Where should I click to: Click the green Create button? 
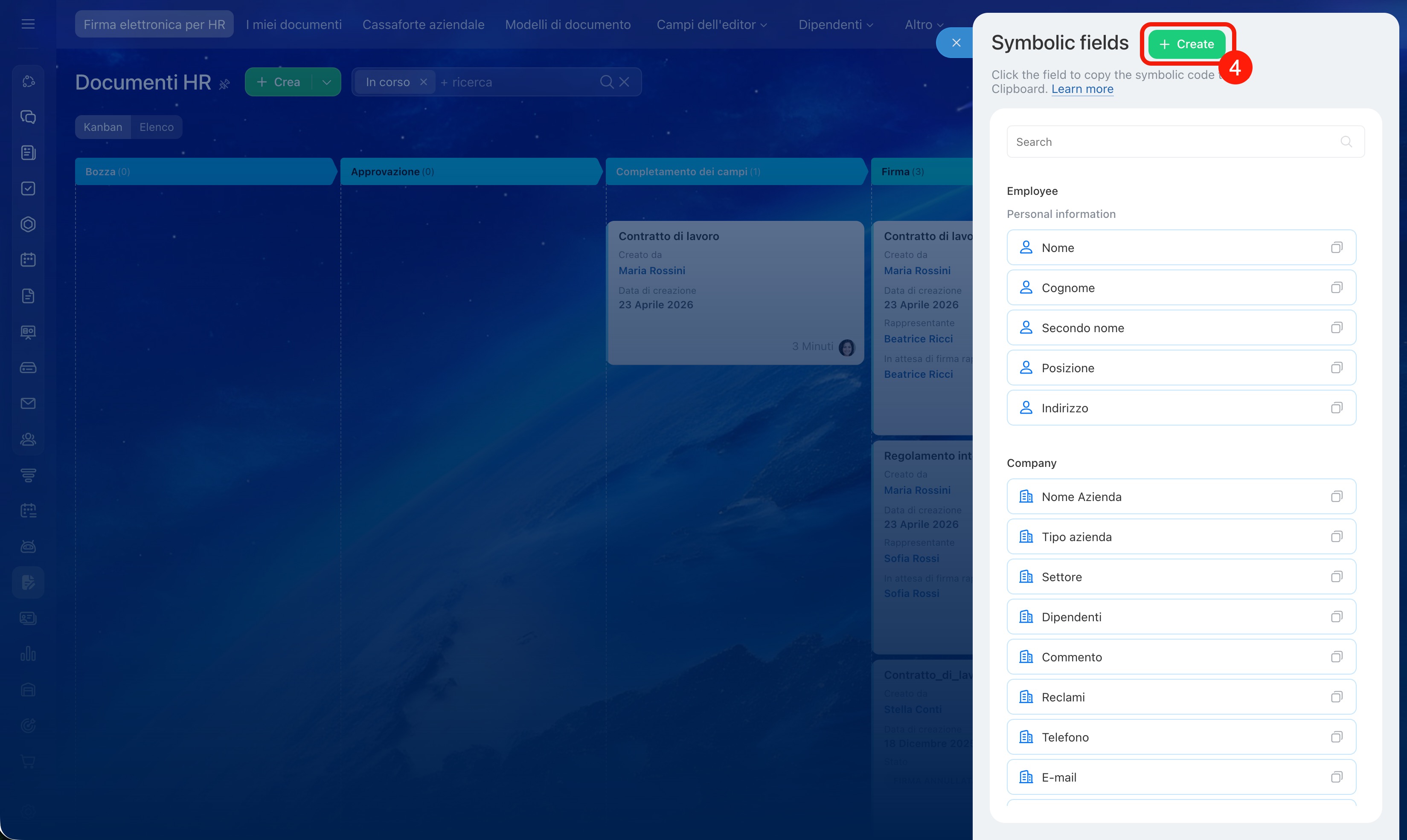click(x=1186, y=44)
